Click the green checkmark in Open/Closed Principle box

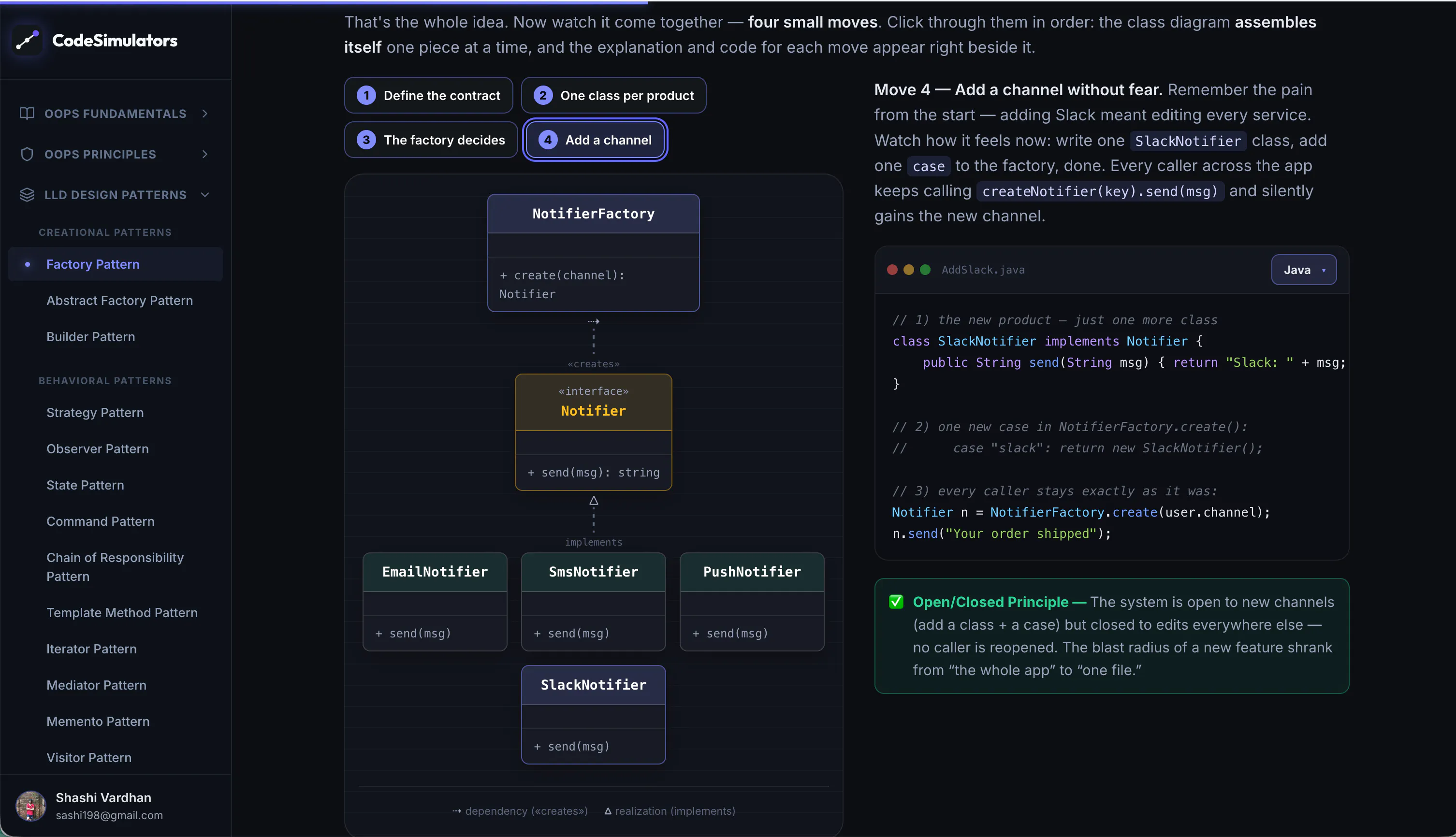pyautogui.click(x=896, y=602)
